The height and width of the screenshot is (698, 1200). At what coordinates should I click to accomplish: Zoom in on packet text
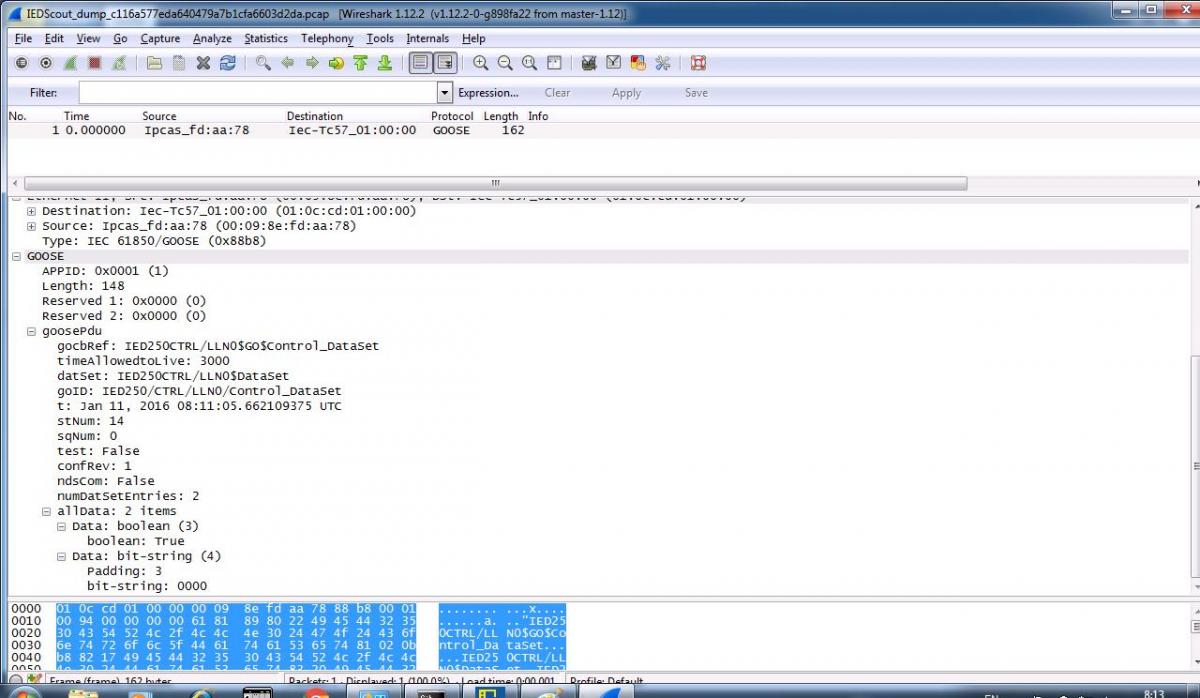point(481,63)
